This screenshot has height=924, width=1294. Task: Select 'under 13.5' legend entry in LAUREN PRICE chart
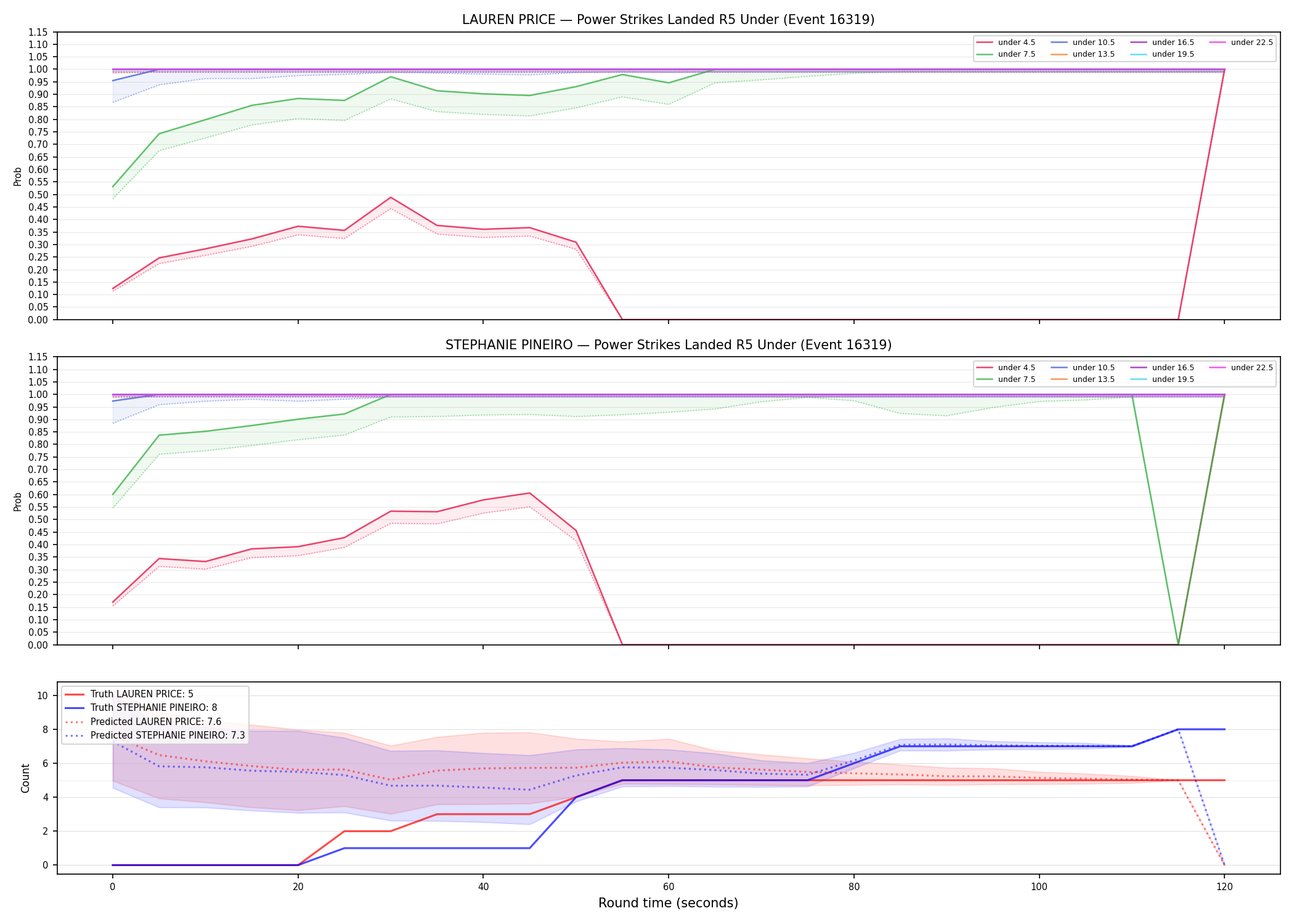(1083, 54)
